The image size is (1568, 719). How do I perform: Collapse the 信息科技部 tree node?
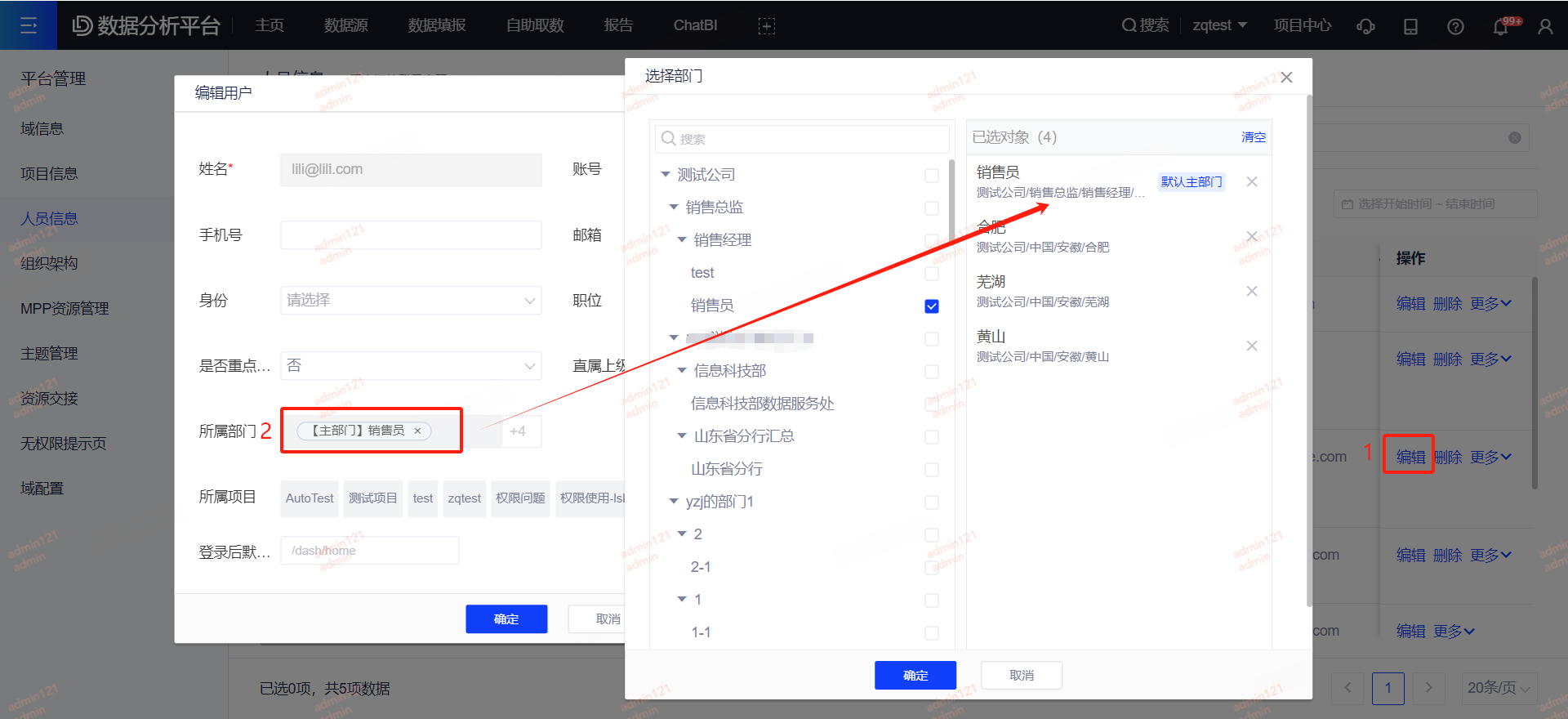pos(682,371)
